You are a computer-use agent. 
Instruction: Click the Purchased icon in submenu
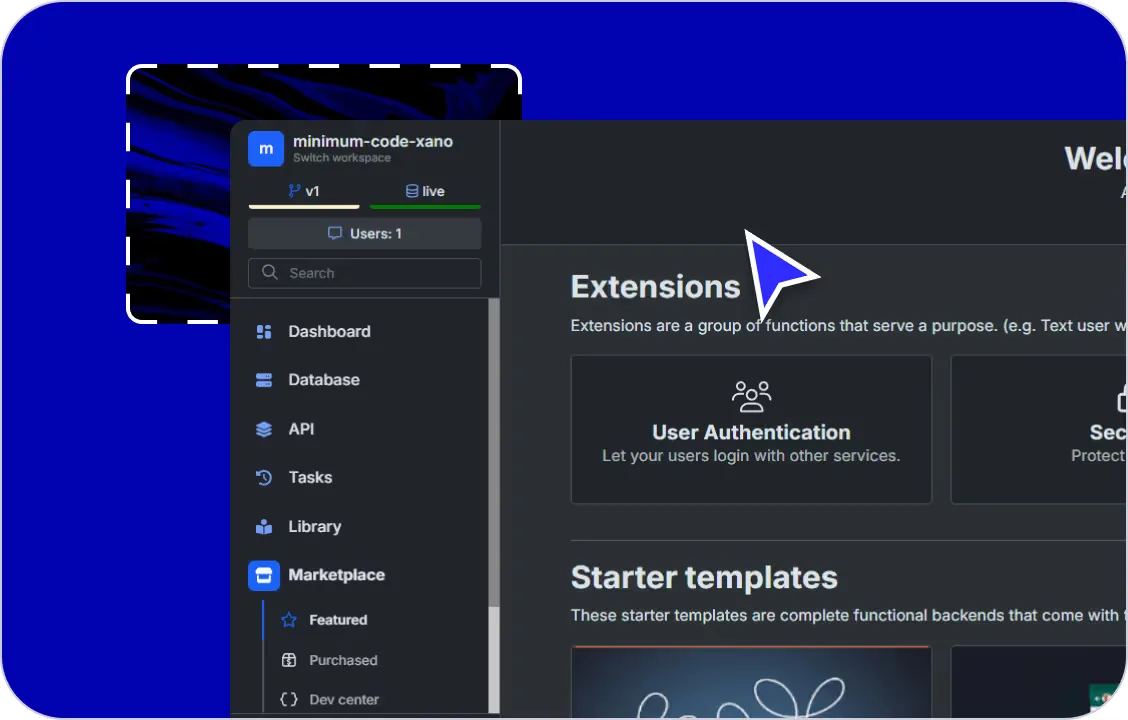[289, 660]
